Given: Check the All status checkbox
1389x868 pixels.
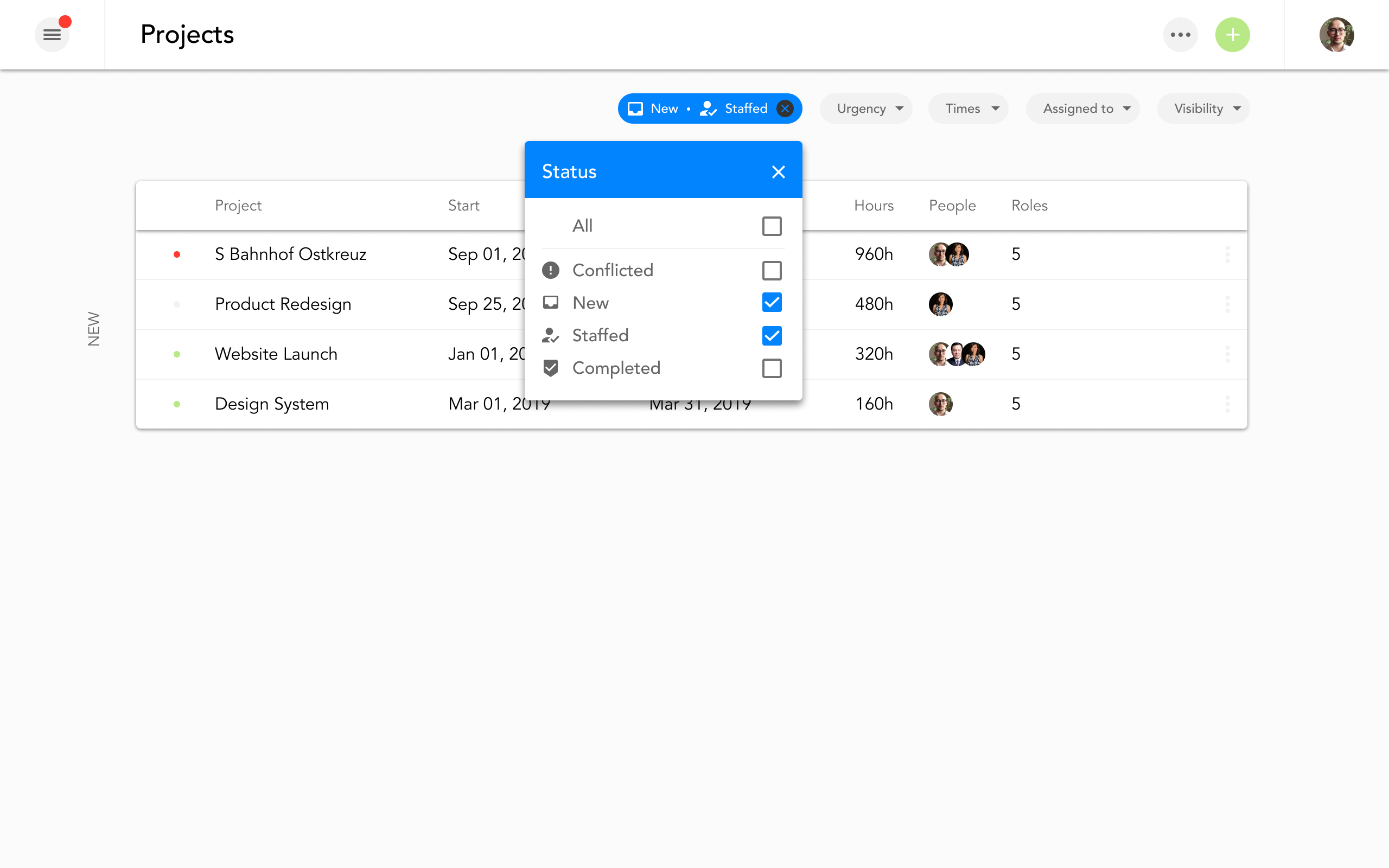Looking at the screenshot, I should pos(772,226).
